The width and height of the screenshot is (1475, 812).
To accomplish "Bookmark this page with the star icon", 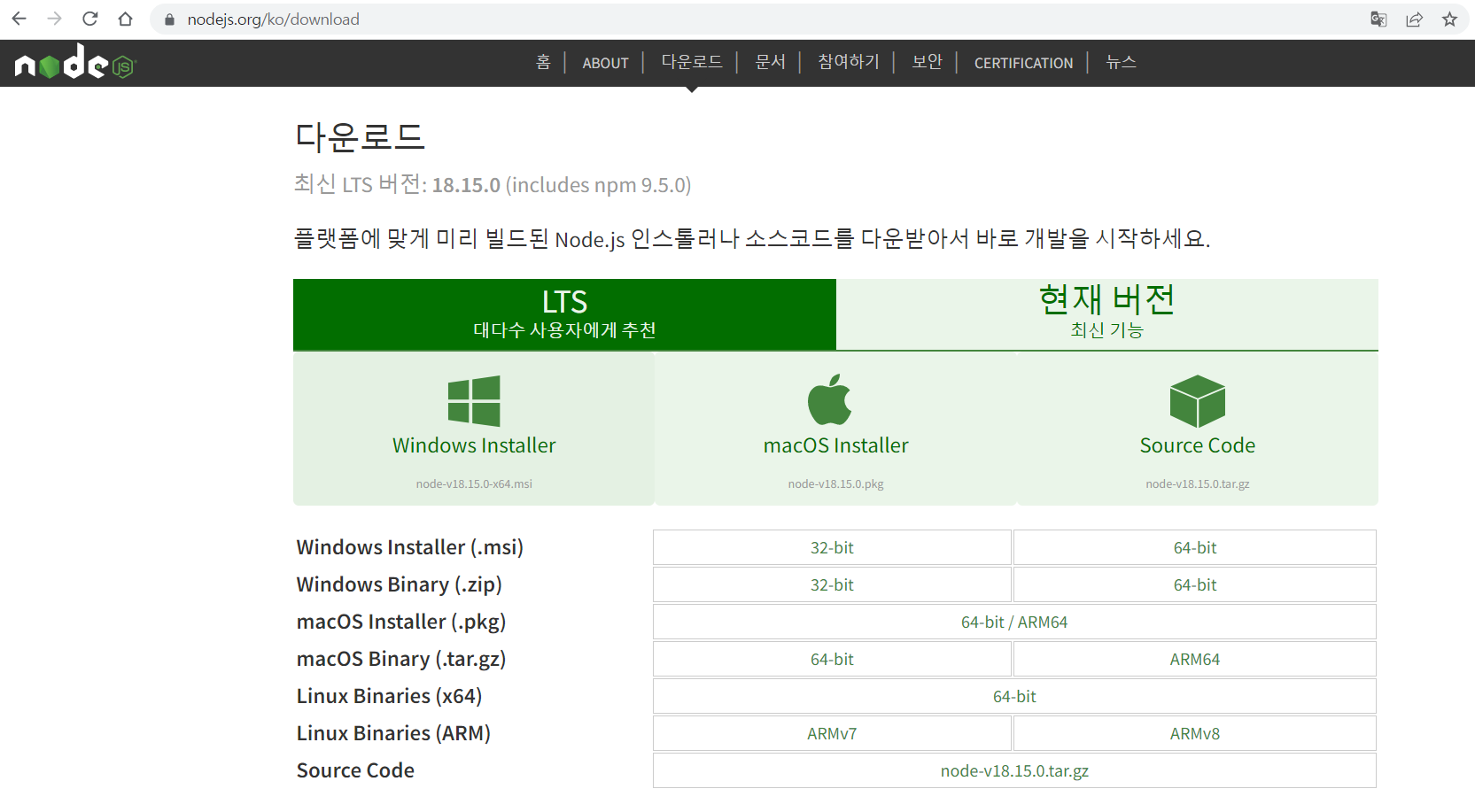I will click(x=1449, y=19).
